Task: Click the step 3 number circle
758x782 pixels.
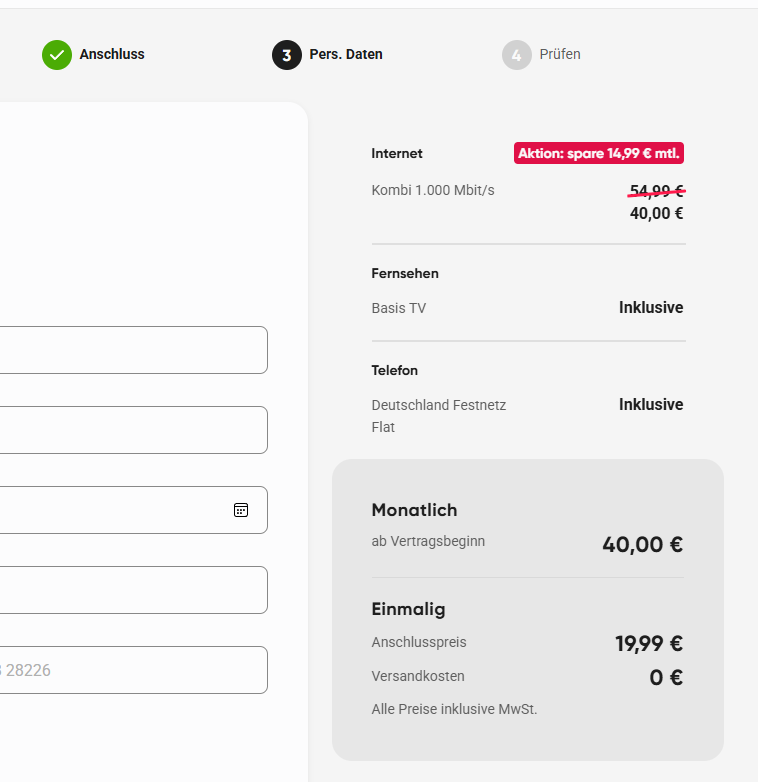Action: click(287, 55)
